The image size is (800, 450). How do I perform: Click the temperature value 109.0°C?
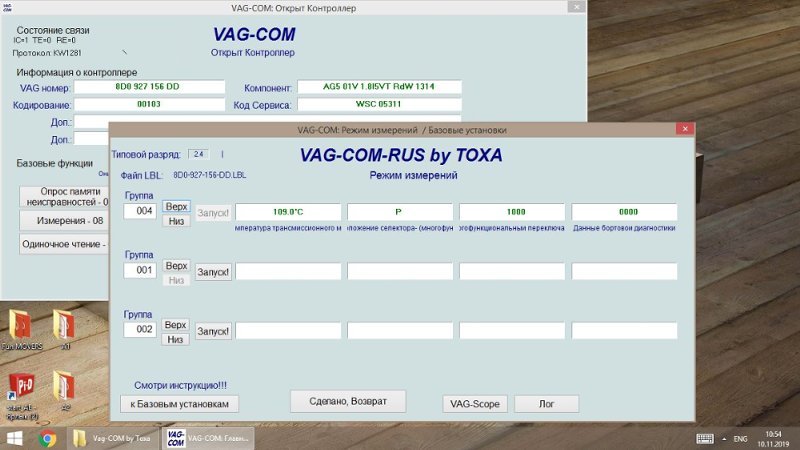[288, 212]
